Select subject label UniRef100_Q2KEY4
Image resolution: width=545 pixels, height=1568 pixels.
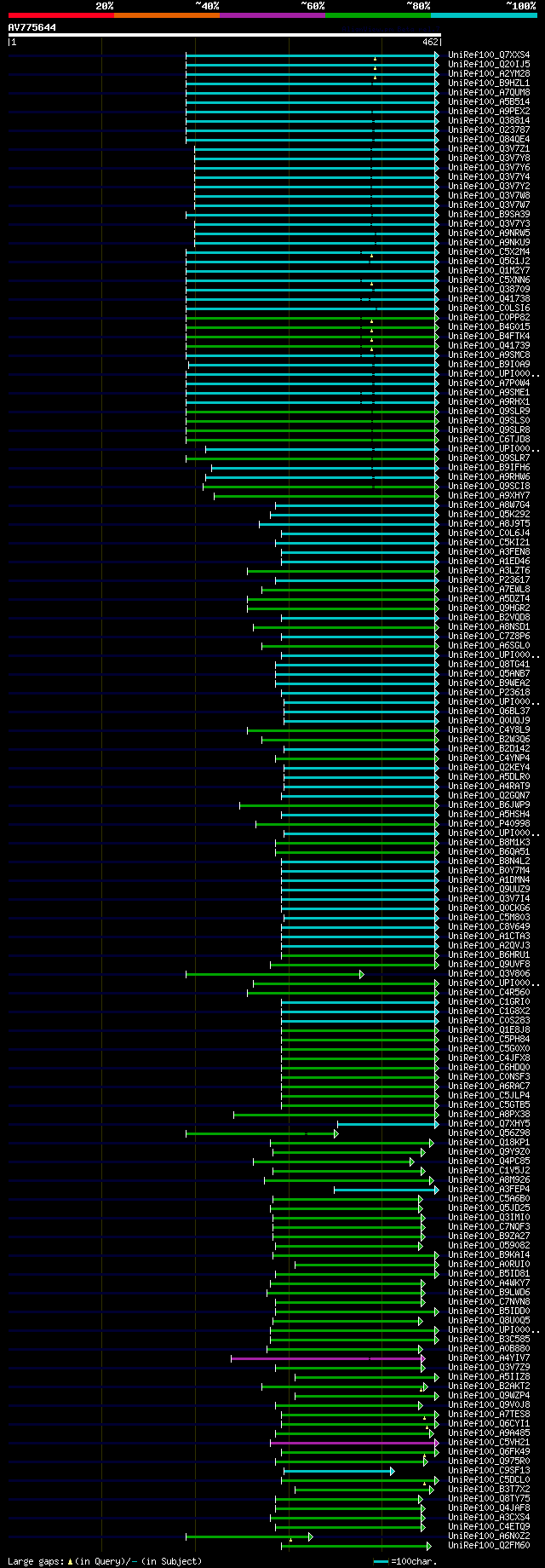(489, 767)
